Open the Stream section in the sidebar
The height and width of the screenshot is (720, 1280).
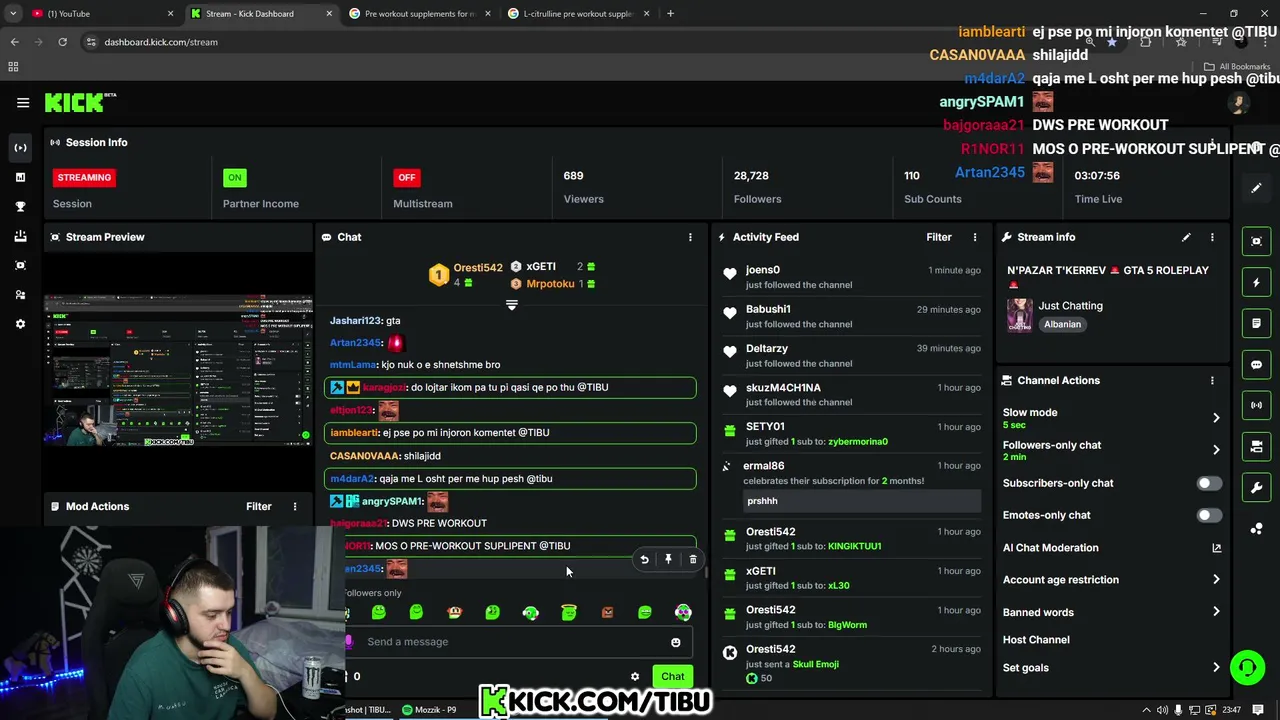click(20, 147)
